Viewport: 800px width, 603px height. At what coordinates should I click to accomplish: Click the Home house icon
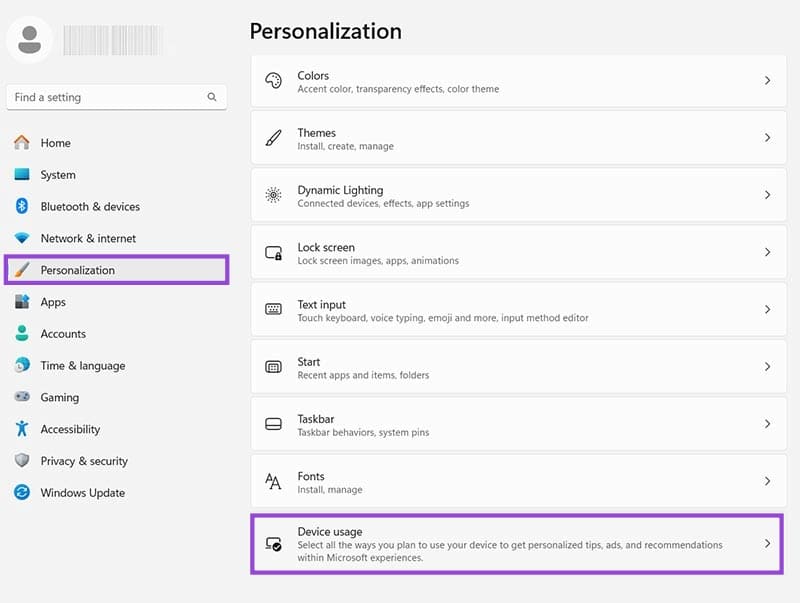point(21,142)
